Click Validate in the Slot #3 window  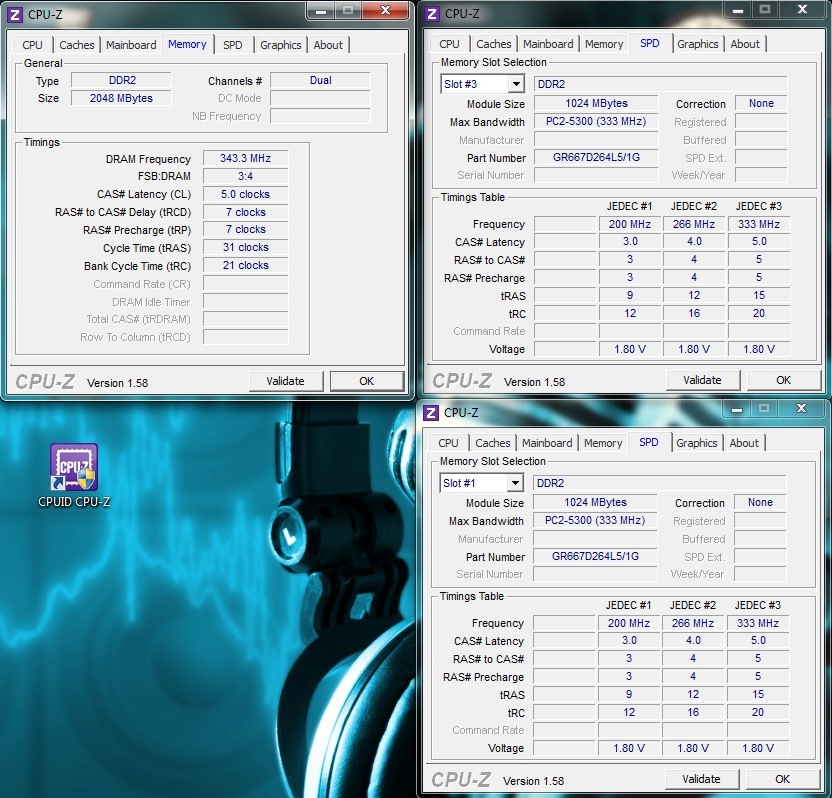703,380
